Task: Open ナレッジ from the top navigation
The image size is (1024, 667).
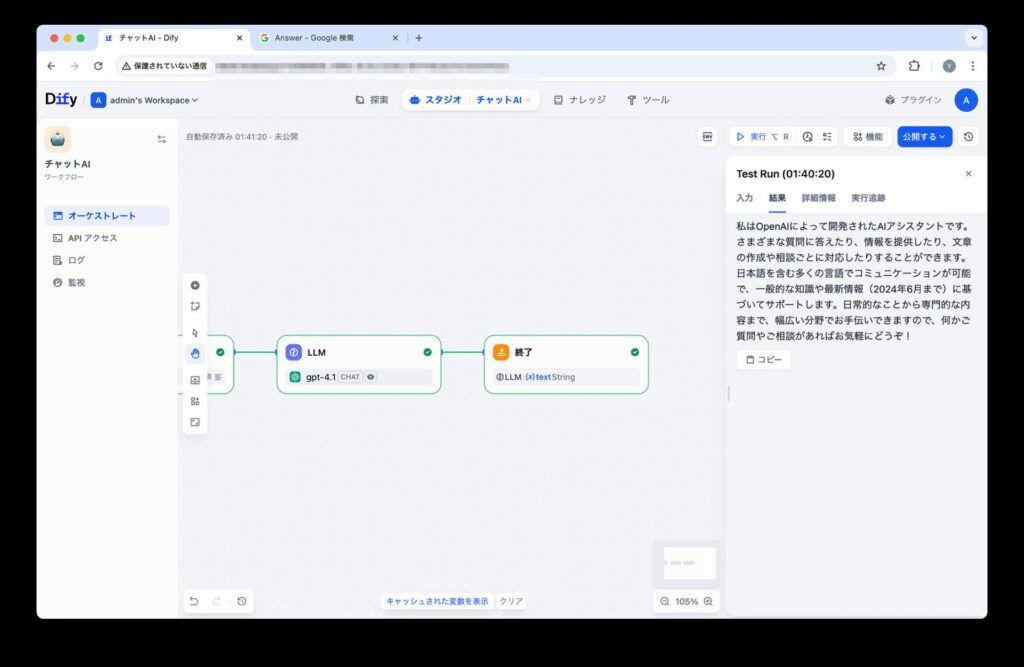Action: tap(580, 100)
